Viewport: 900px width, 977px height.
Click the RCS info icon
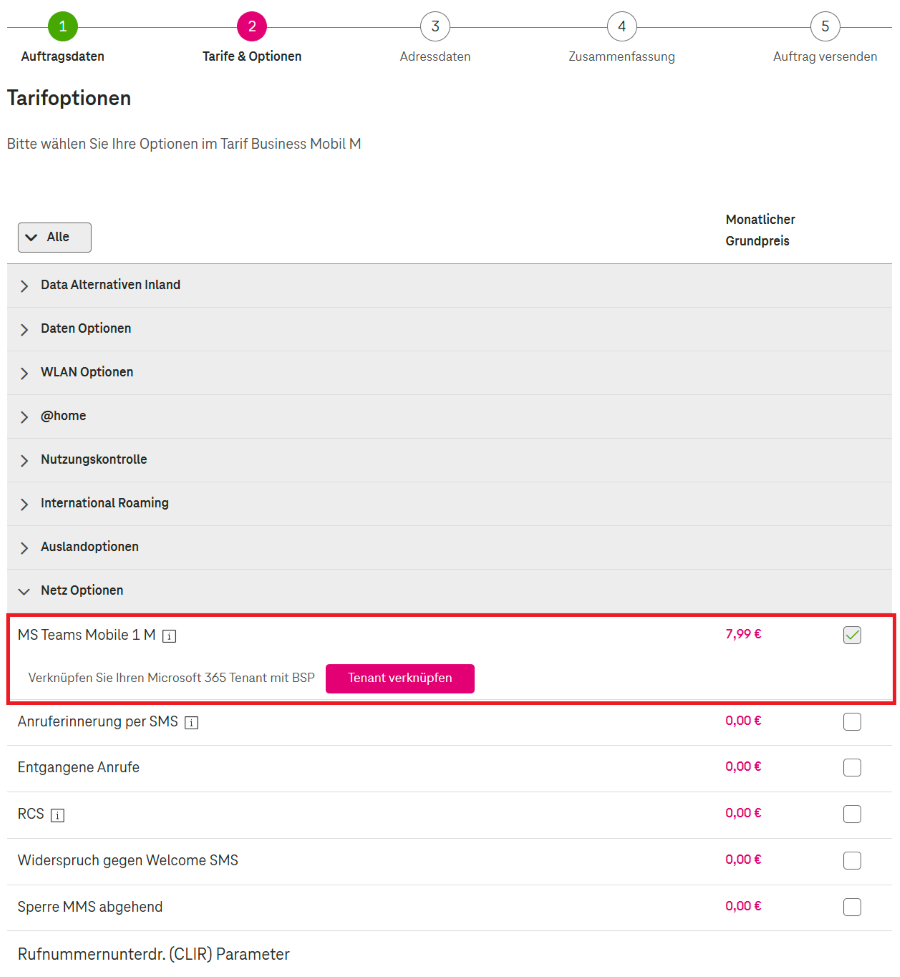click(x=57, y=816)
